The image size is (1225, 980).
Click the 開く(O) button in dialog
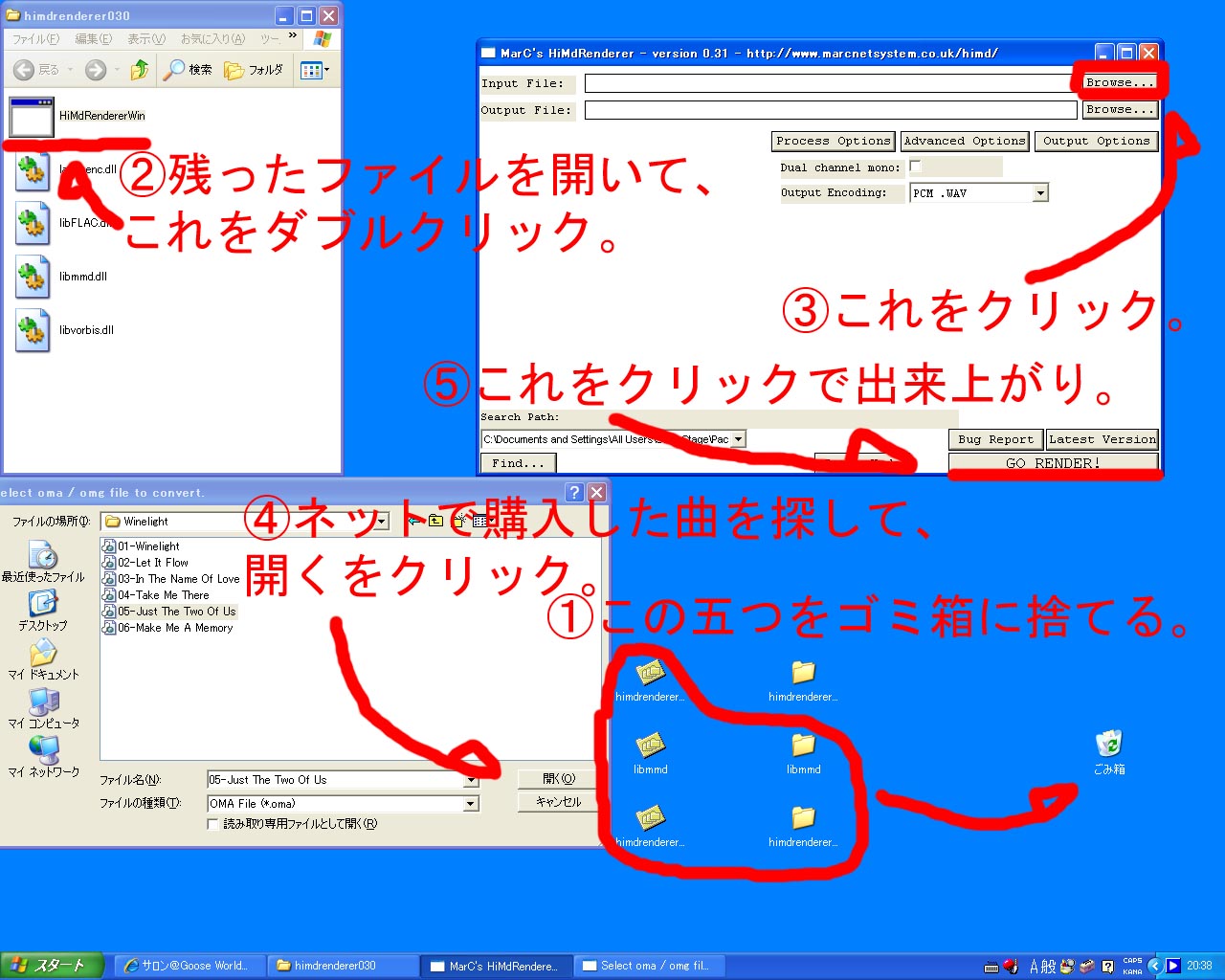[559, 779]
